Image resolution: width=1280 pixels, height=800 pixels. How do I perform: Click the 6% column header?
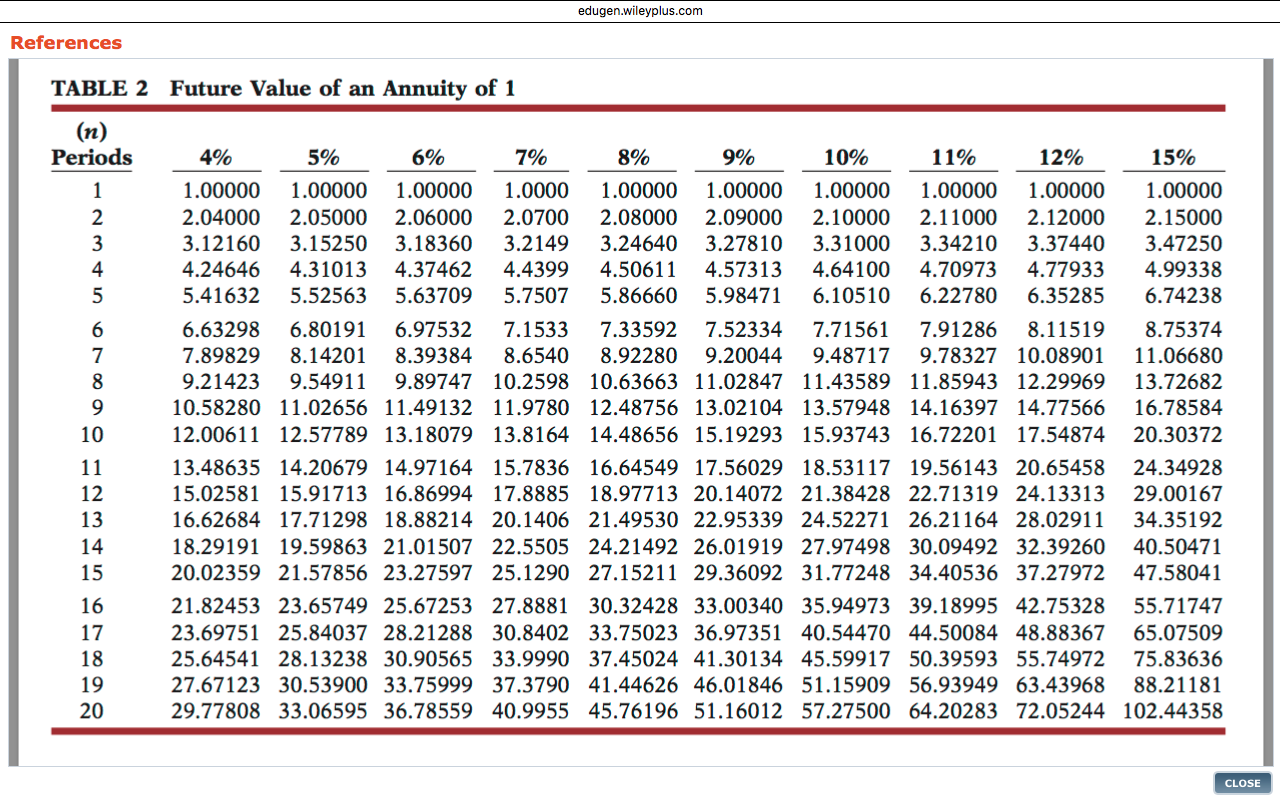tap(428, 157)
